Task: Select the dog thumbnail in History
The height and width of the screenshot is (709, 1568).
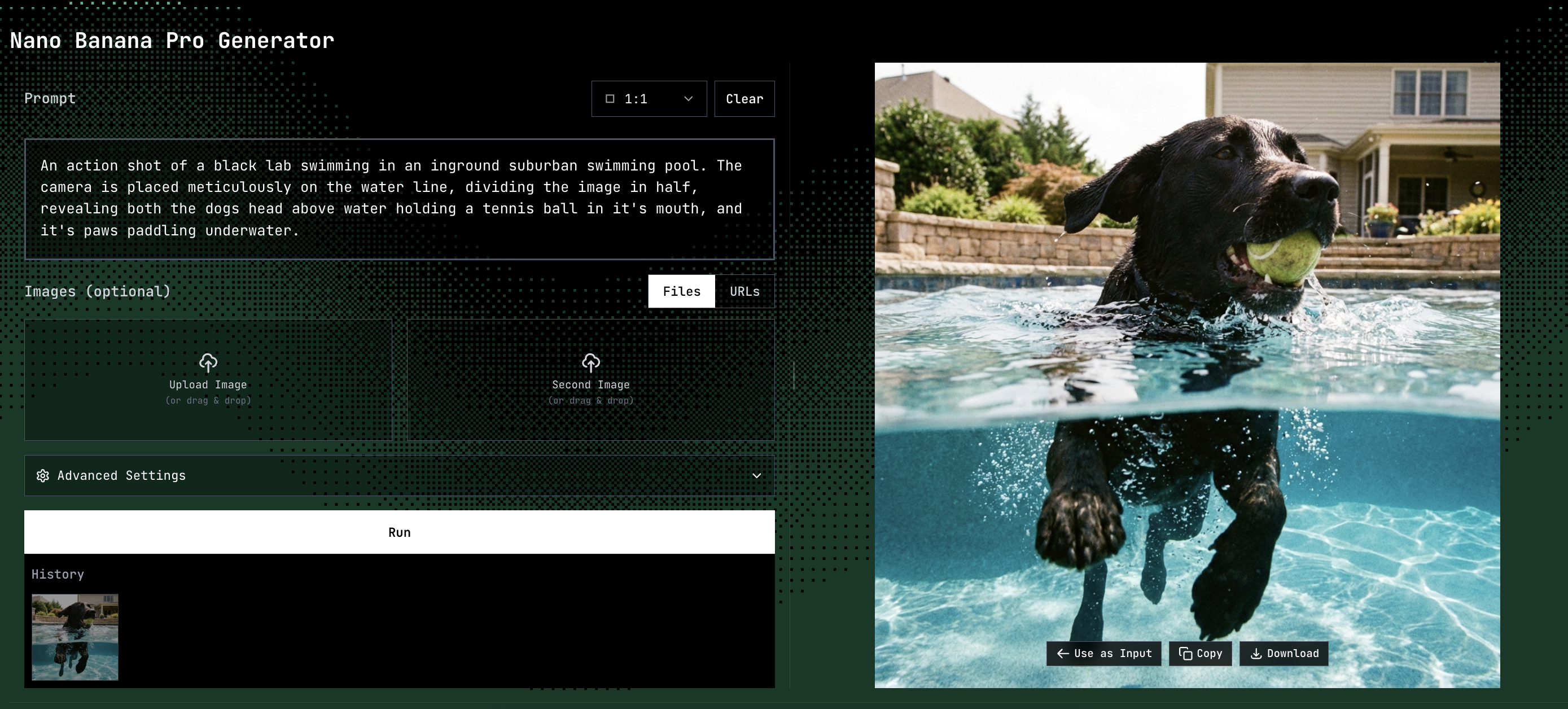Action: 75,637
